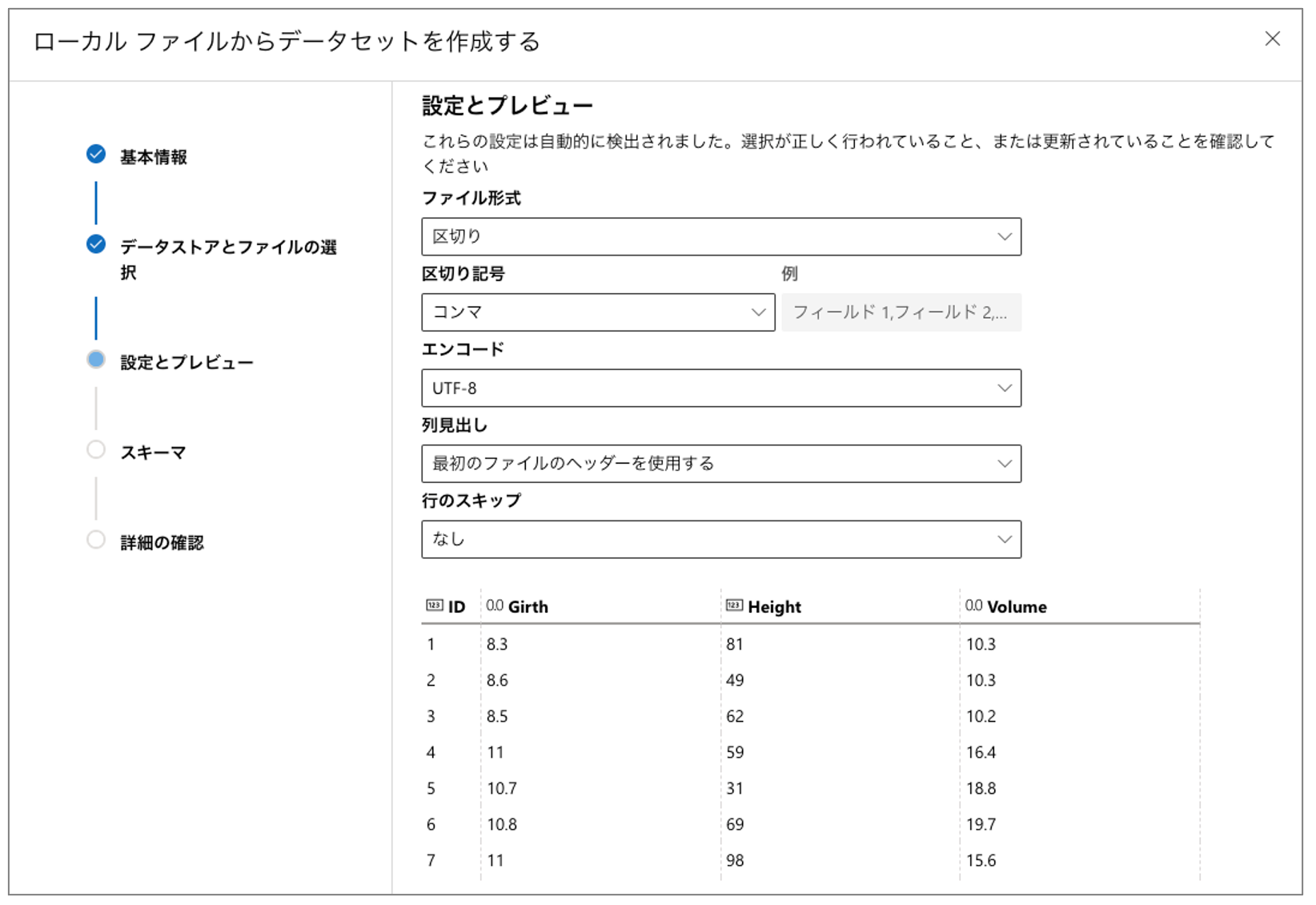Open the 行のスキップ dropdown showing なし
The height and width of the screenshot is (905, 1316).
tap(720, 538)
